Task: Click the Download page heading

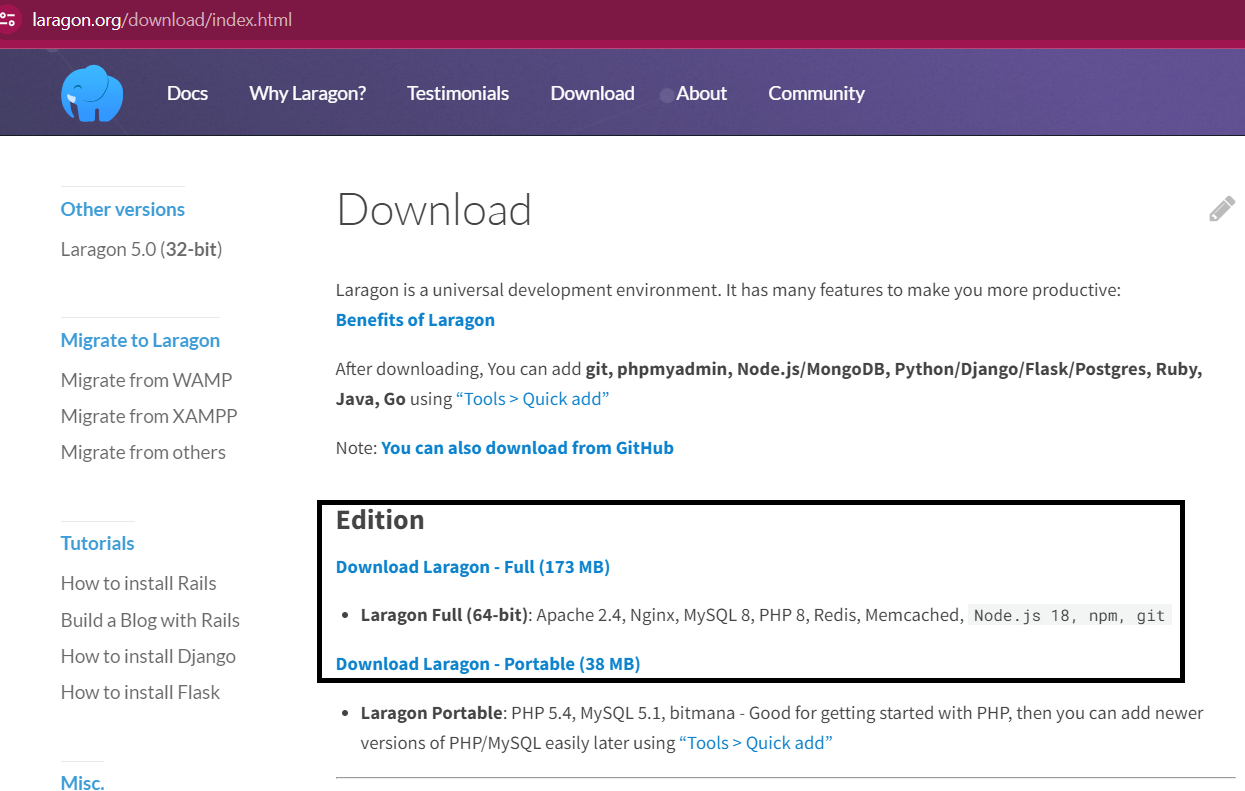Action: (434, 210)
